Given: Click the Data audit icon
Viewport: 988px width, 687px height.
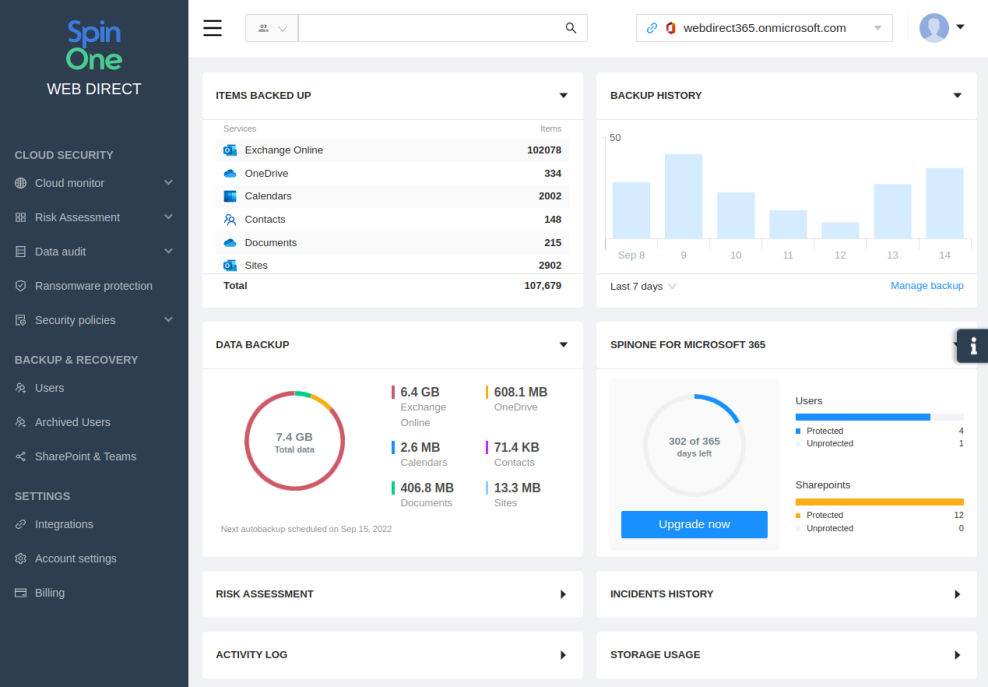Looking at the screenshot, I should coord(21,251).
